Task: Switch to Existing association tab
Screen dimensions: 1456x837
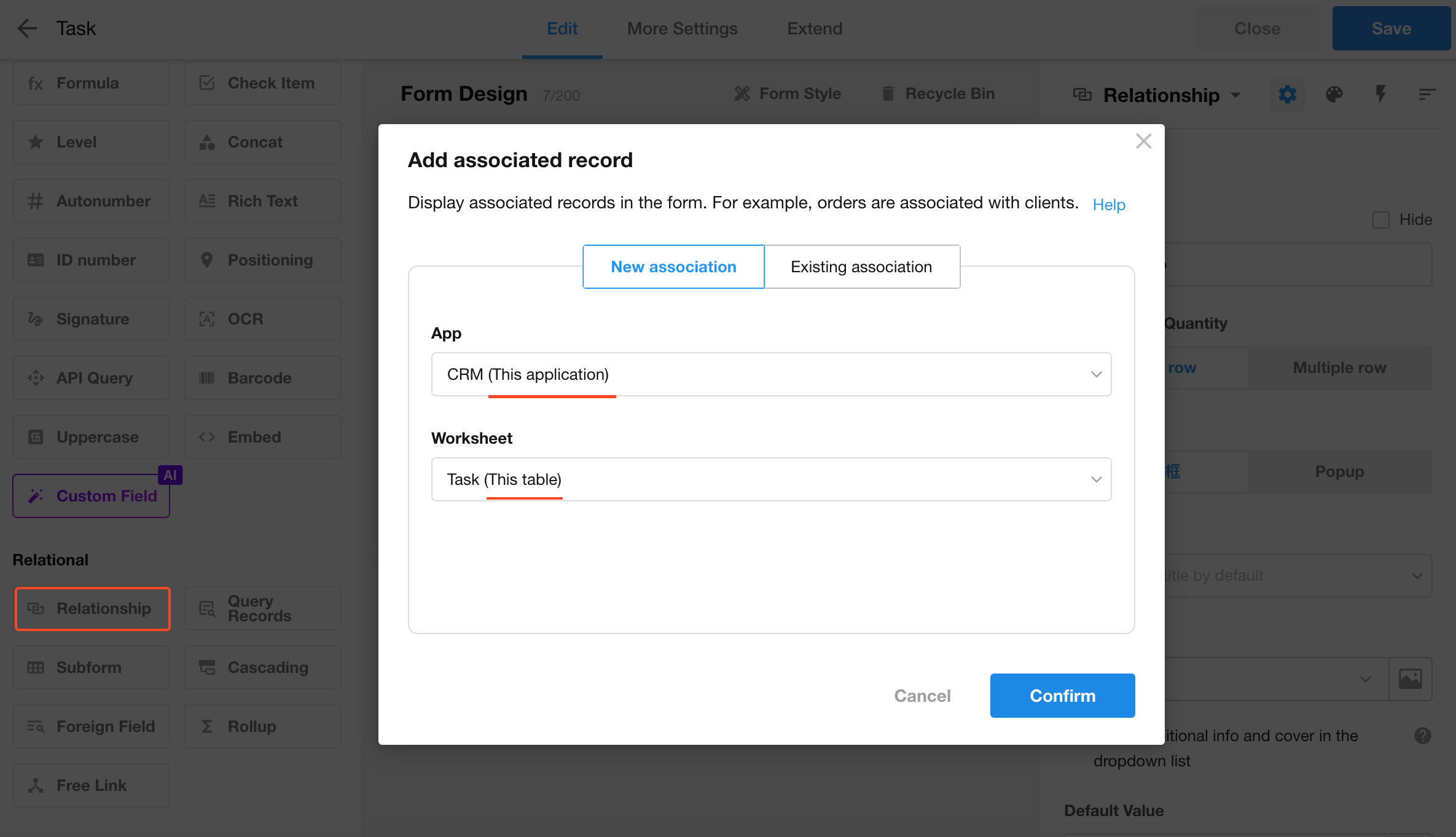Action: point(861,267)
